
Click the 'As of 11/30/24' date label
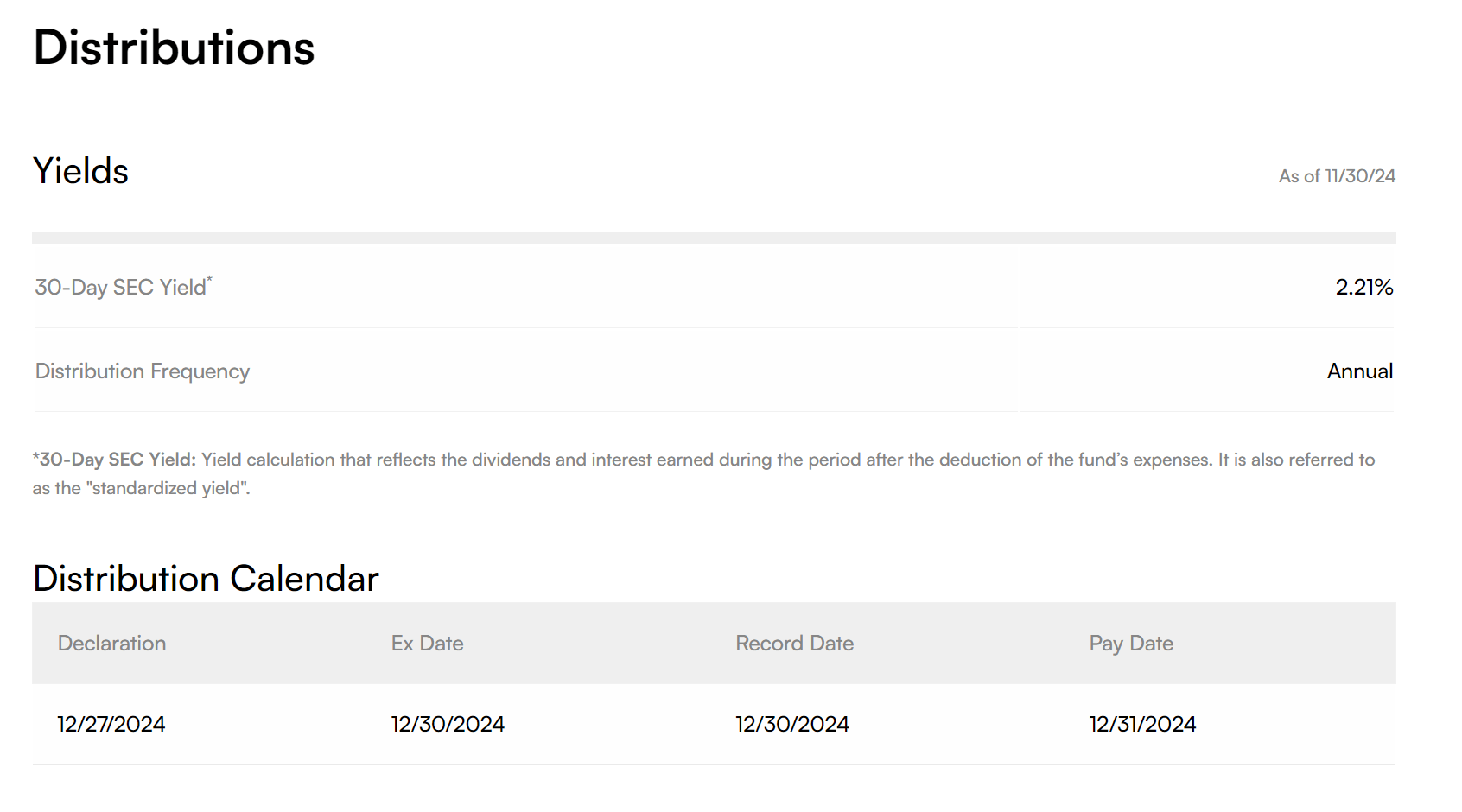pyautogui.click(x=1337, y=176)
